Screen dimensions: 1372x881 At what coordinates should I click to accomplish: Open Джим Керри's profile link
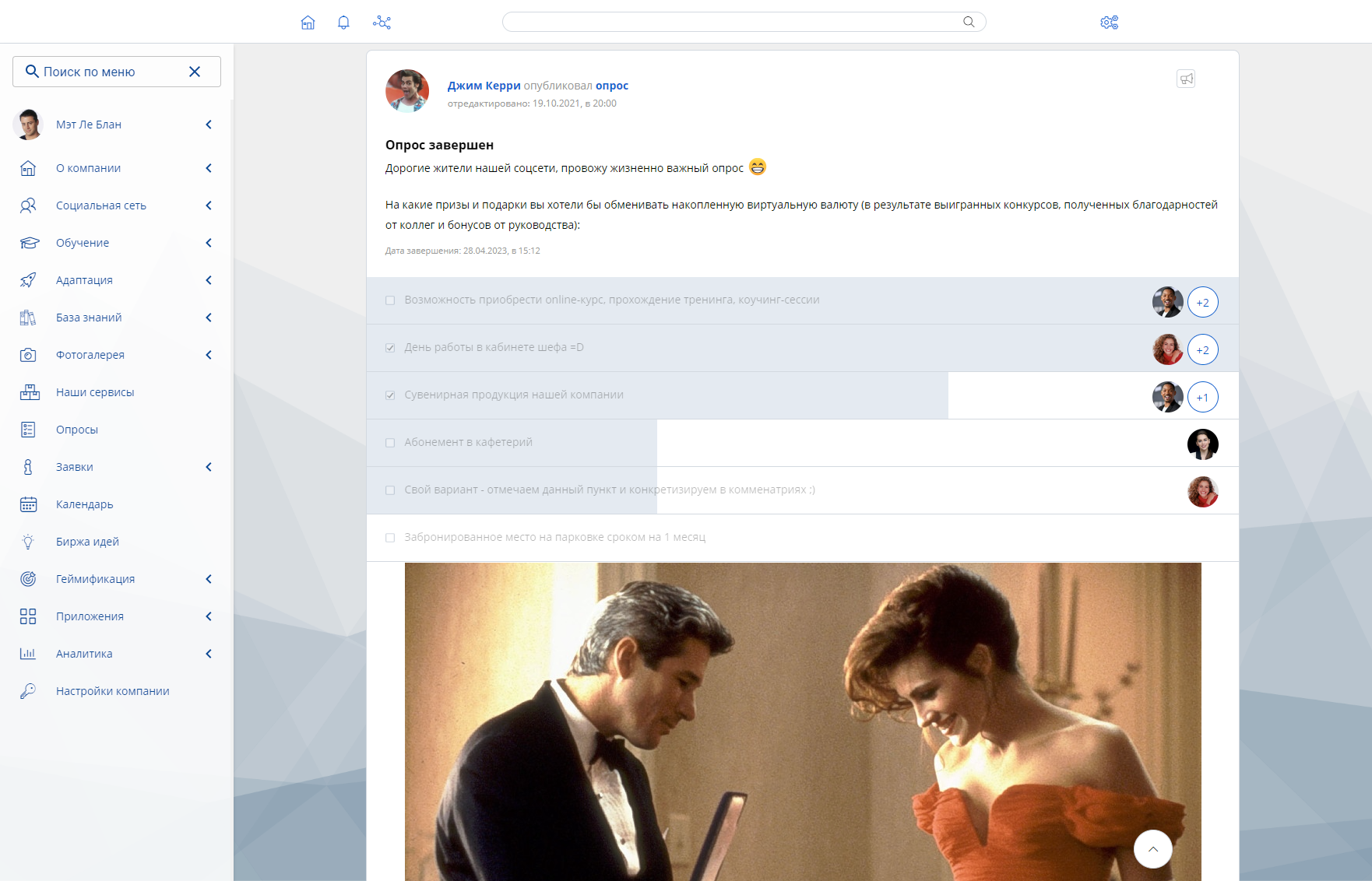coord(484,86)
